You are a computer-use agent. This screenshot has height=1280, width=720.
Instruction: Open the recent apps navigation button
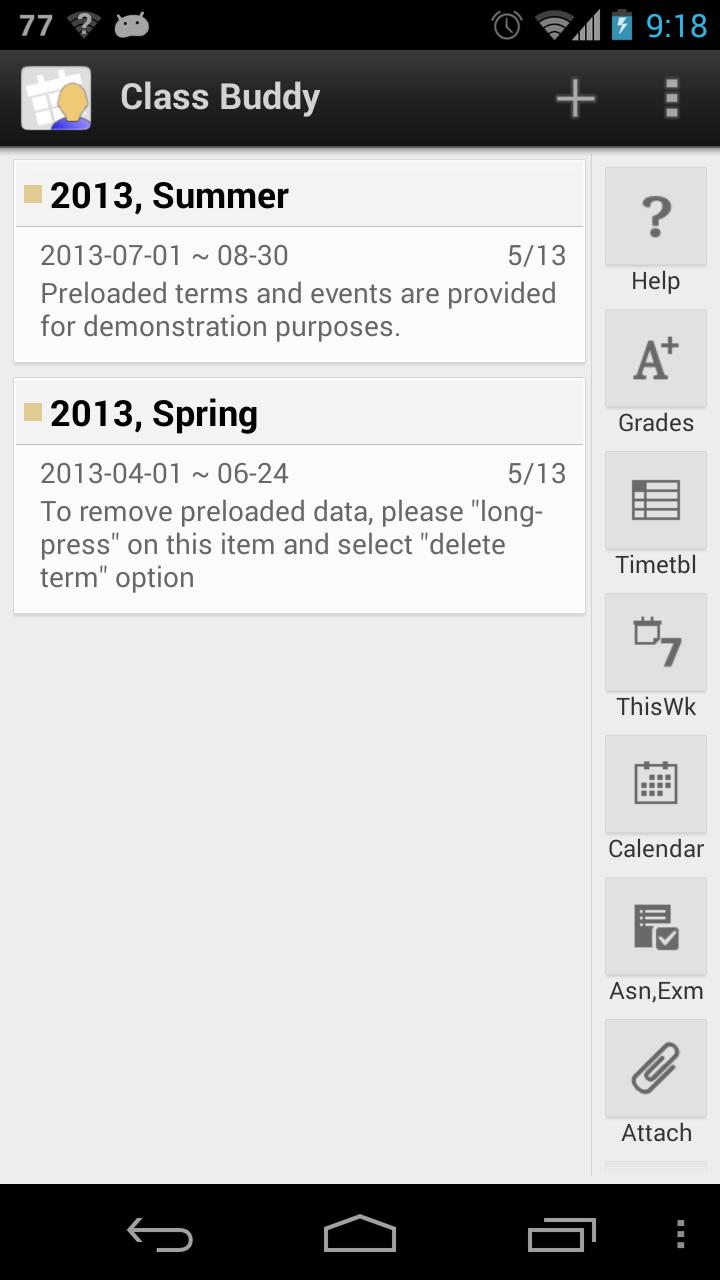561,1233
